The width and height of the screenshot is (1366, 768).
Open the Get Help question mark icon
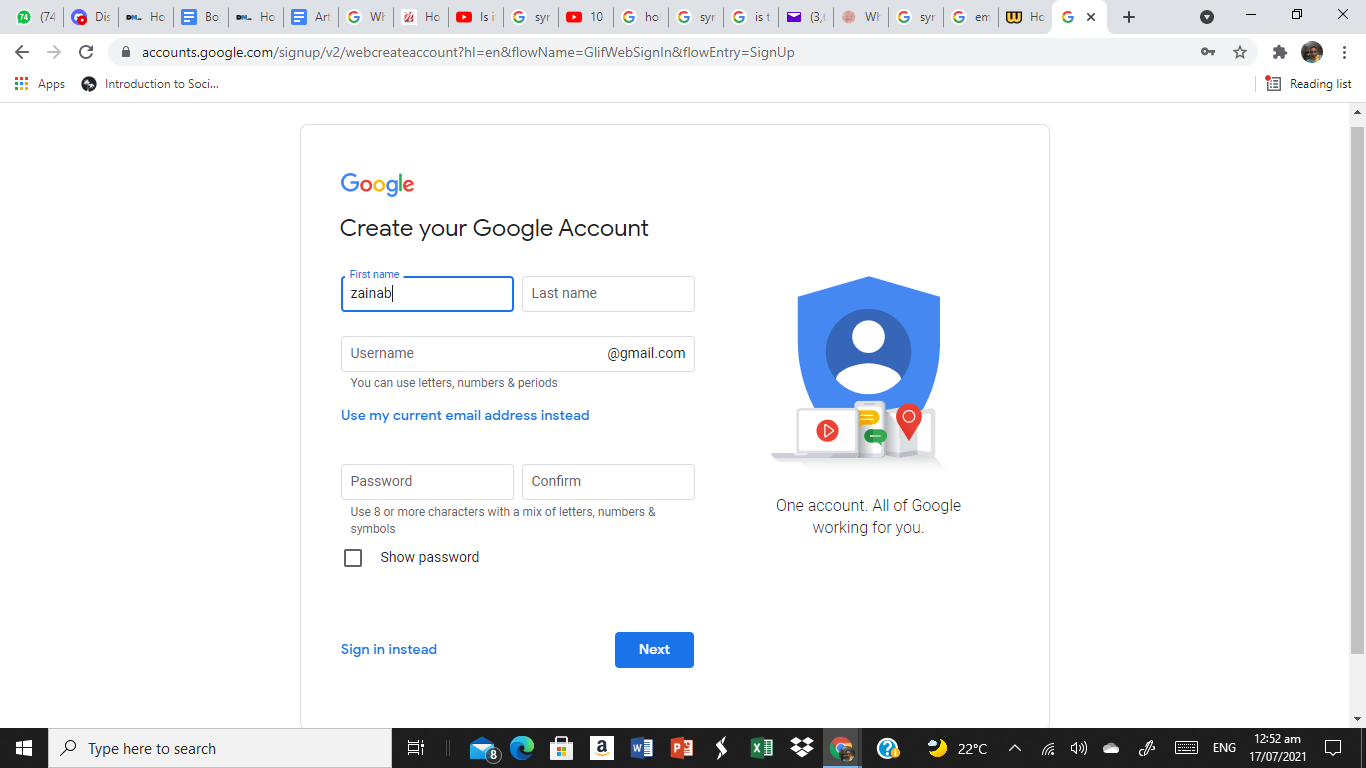point(888,748)
